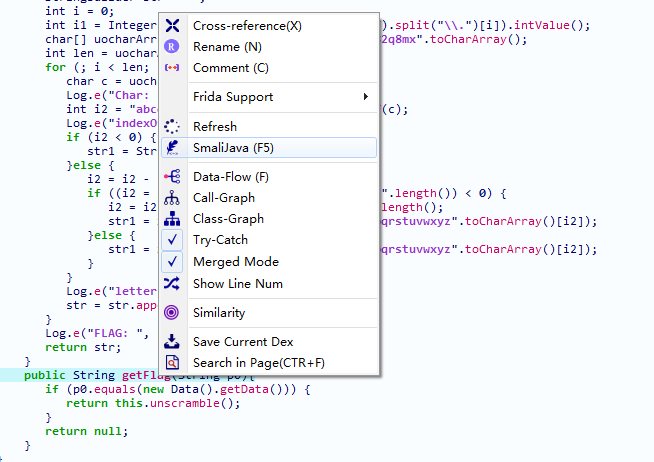Click the 'return null;' code line
The image size is (654, 462).
pyautogui.click(x=86, y=431)
